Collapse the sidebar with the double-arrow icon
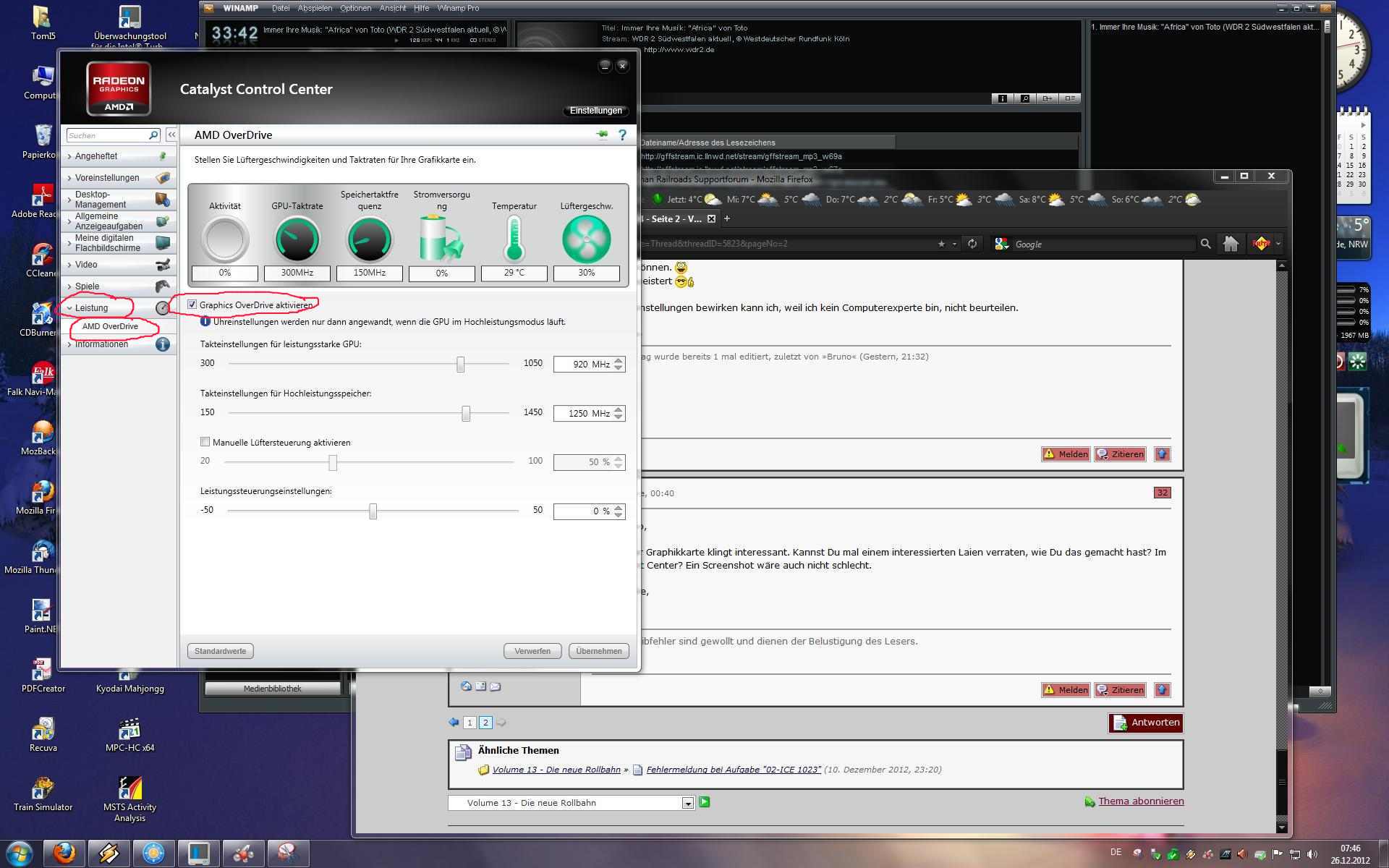 pos(171,135)
